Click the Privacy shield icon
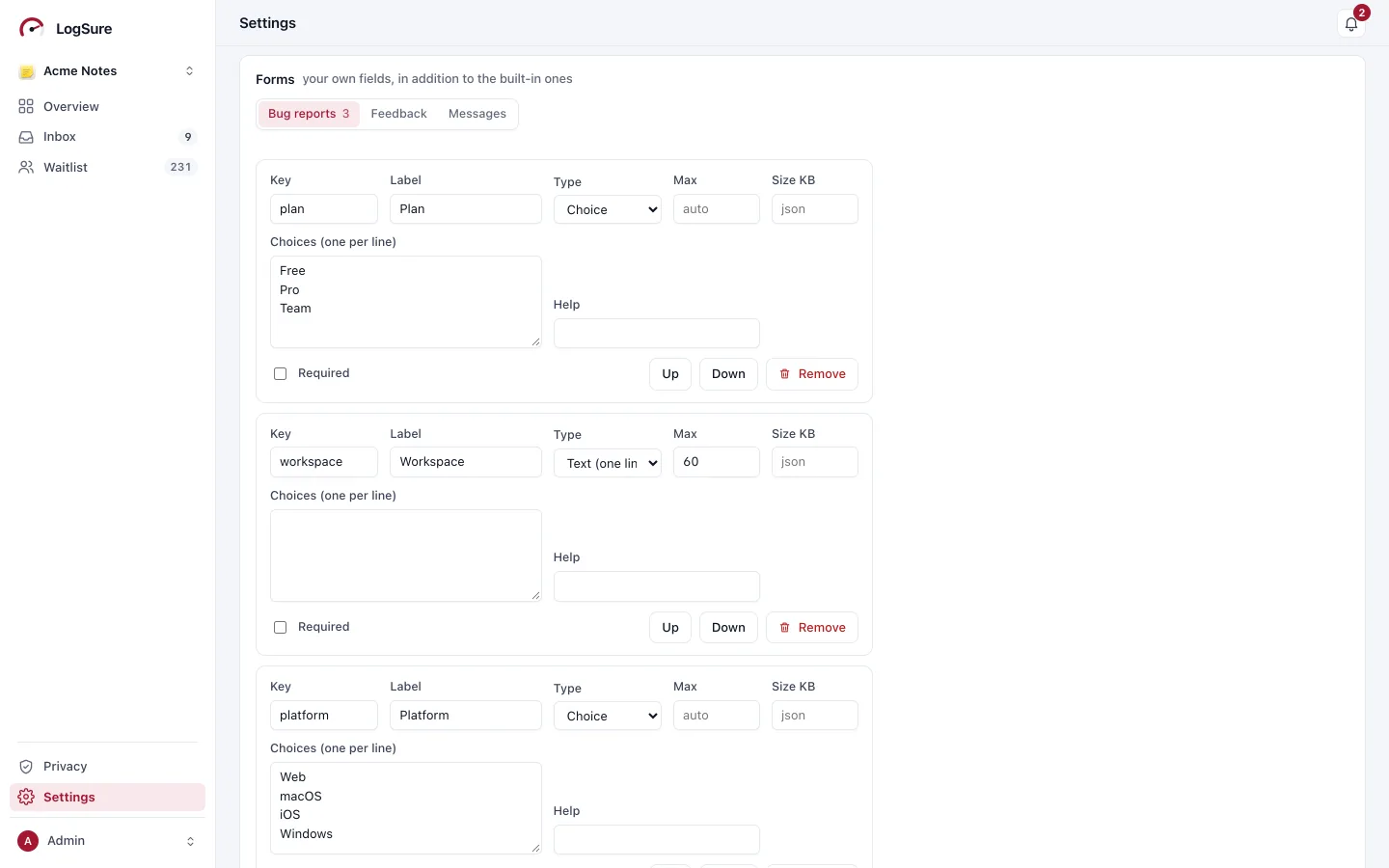The height and width of the screenshot is (868, 1389). pos(26,767)
